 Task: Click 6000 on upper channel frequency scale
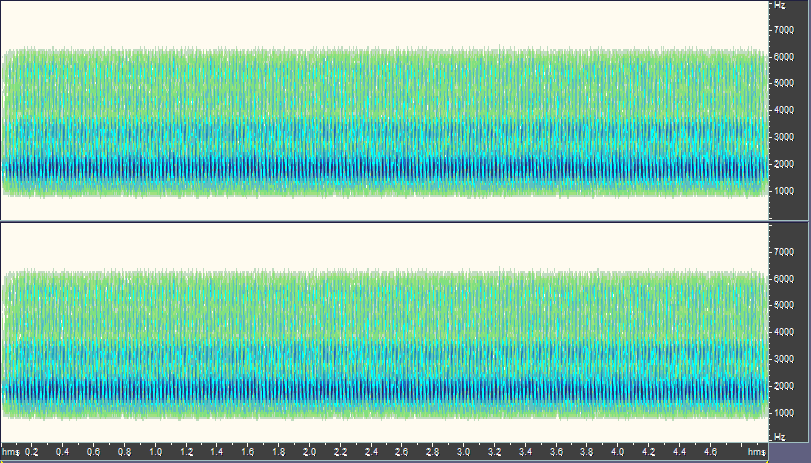tap(784, 57)
